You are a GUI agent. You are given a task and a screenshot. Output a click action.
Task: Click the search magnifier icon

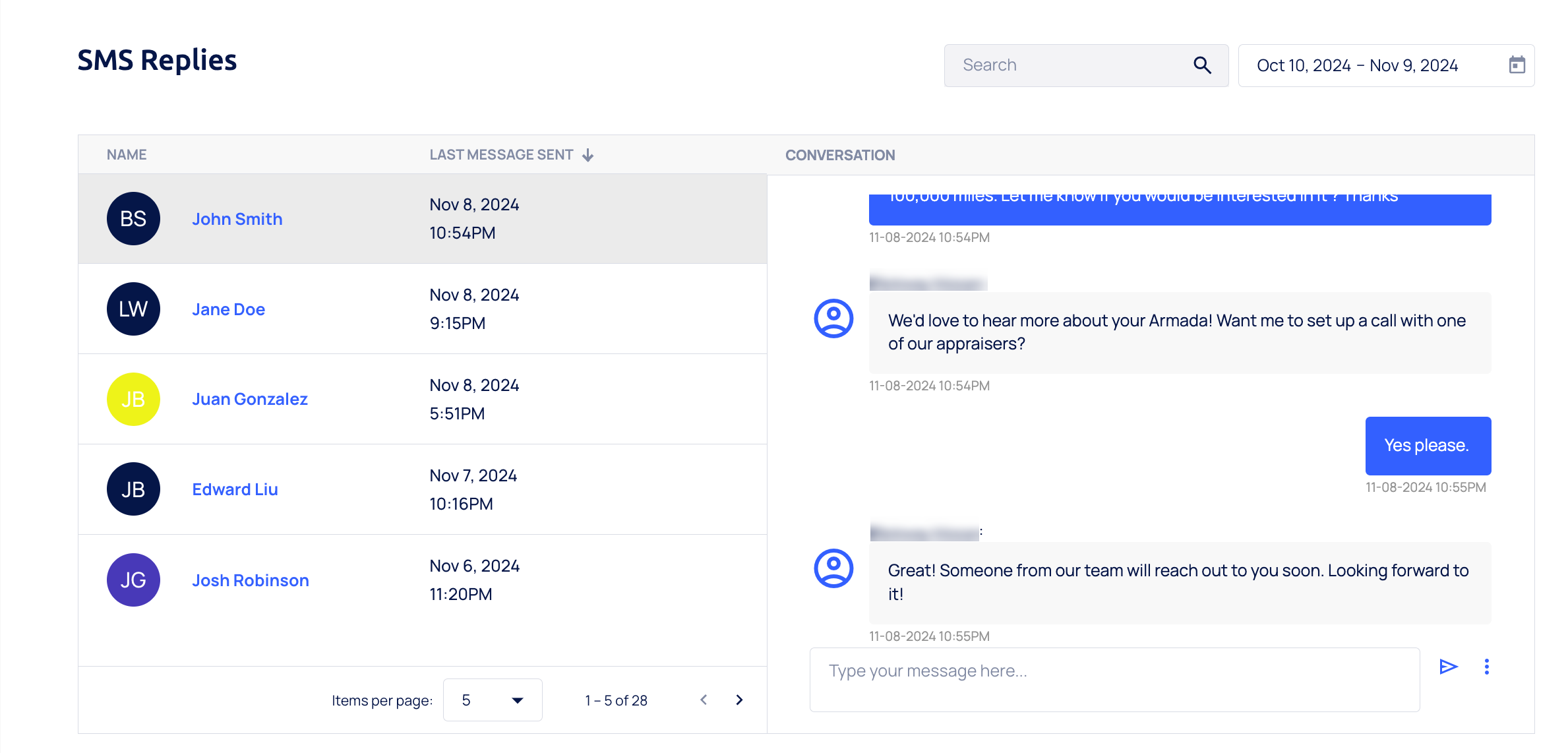(1202, 65)
